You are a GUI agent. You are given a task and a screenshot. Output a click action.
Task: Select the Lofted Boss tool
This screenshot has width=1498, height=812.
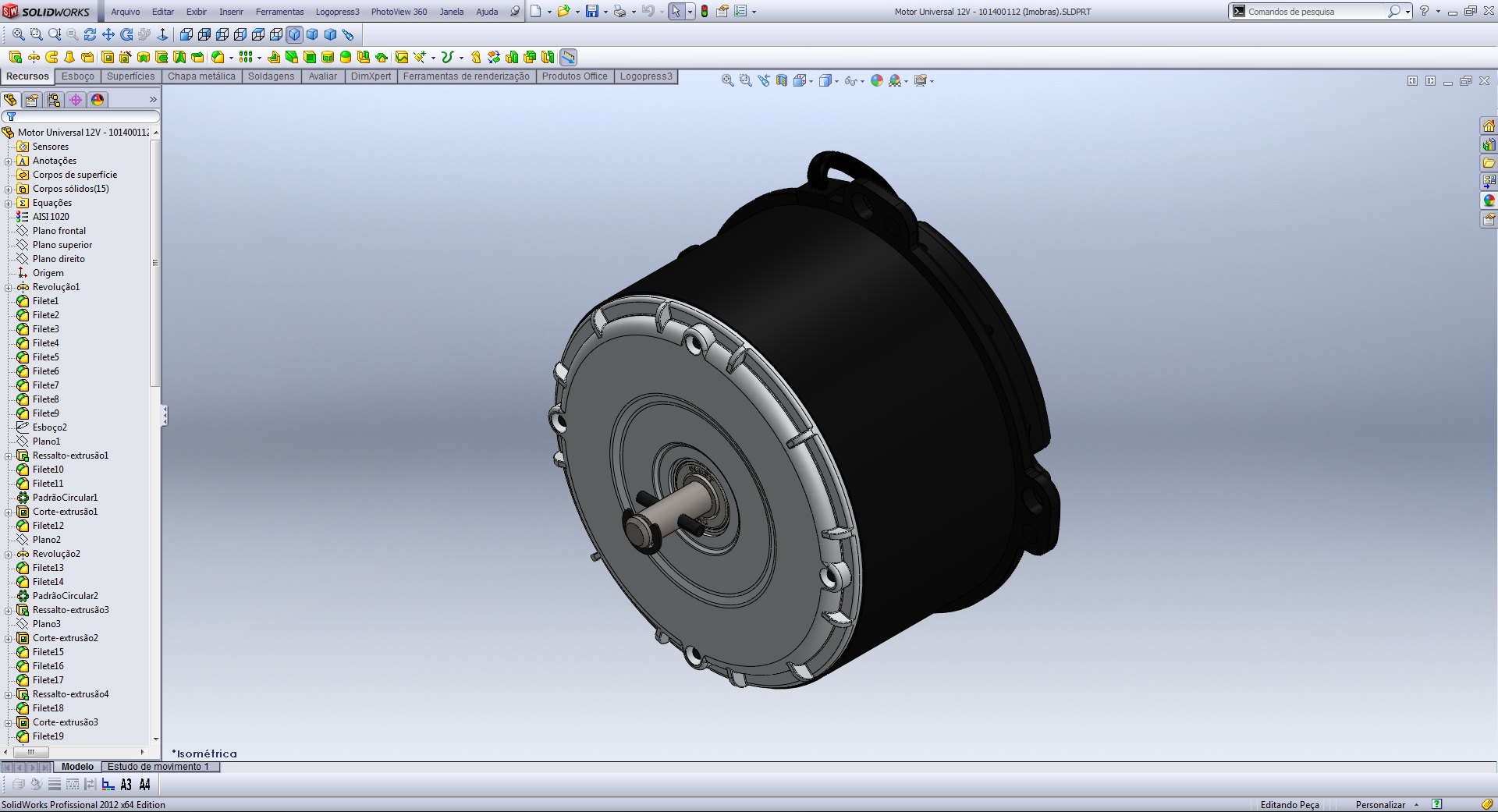click(69, 57)
